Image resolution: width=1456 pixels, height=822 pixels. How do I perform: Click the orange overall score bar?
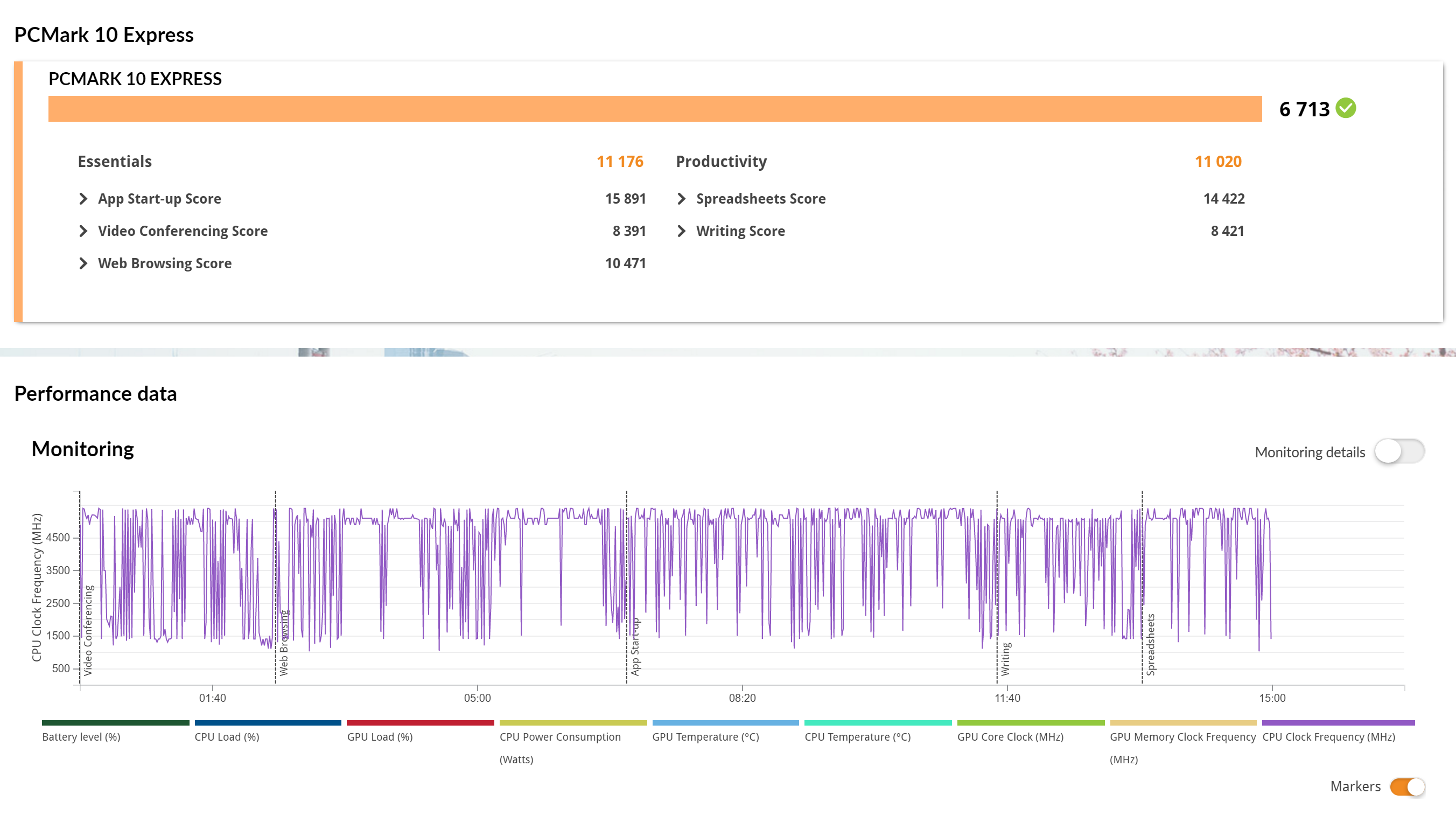click(655, 109)
